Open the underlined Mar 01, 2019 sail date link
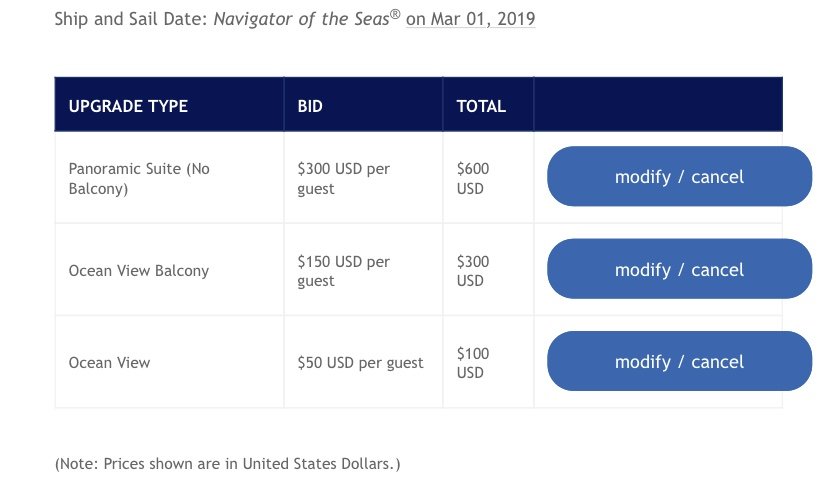The image size is (828, 500). (x=471, y=19)
